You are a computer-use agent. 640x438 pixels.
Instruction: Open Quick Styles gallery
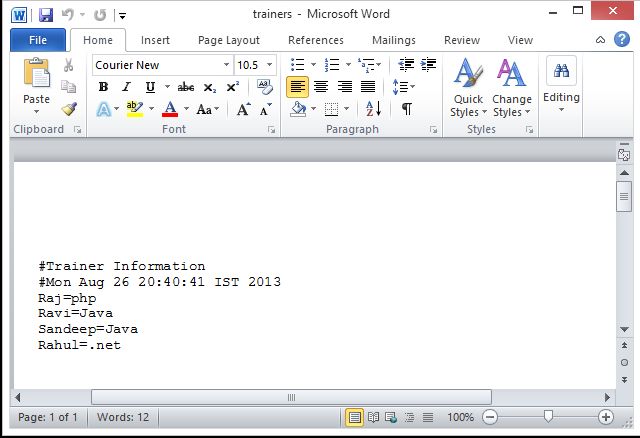click(468, 87)
